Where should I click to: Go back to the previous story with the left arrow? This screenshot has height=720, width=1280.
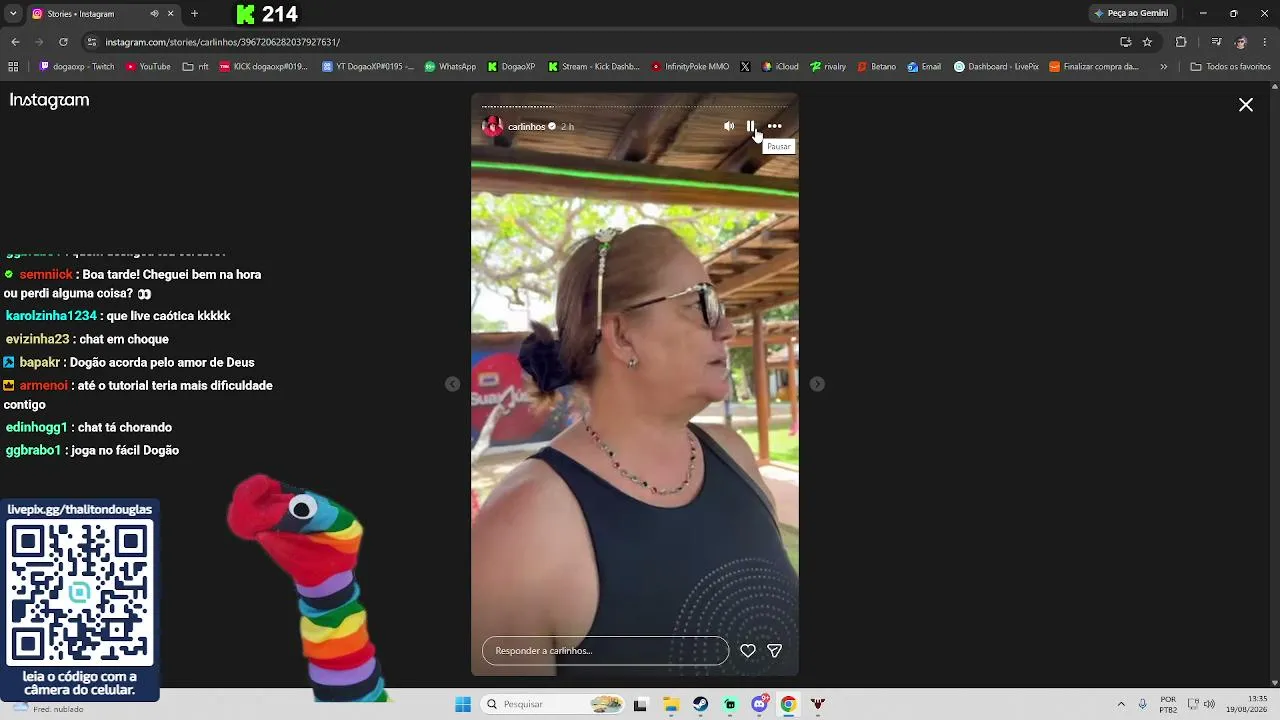(x=453, y=384)
